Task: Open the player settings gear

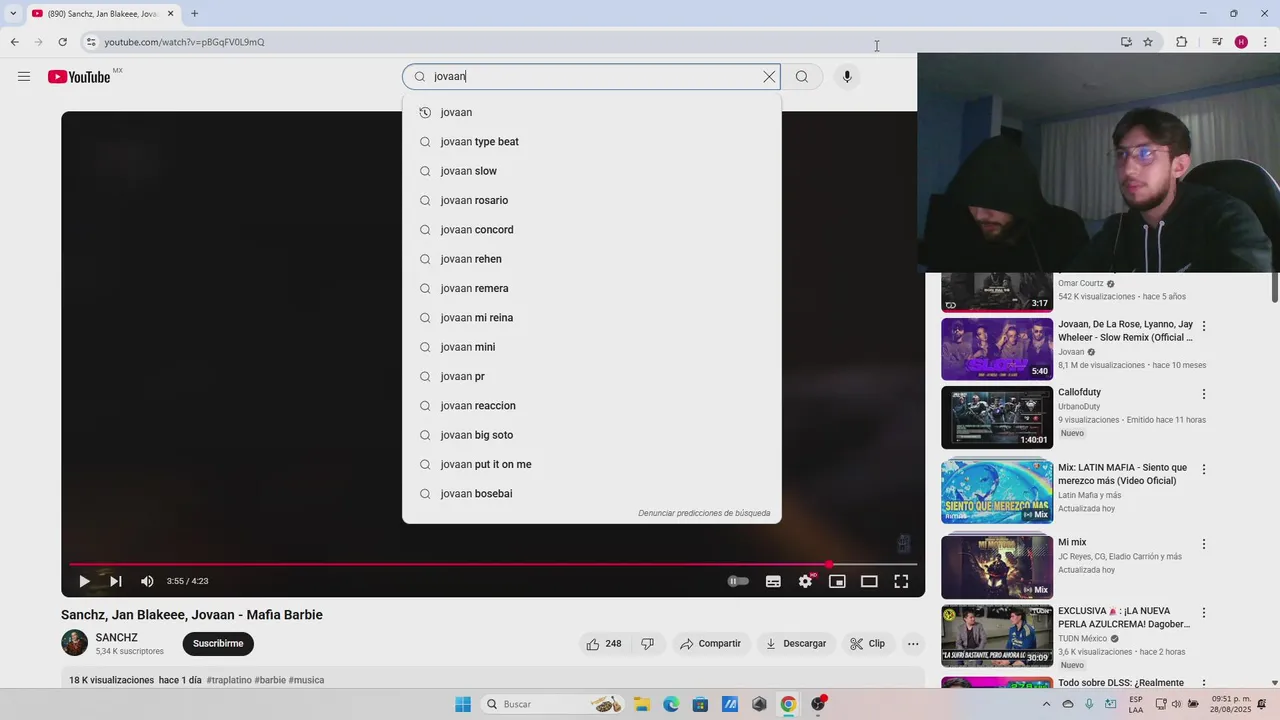Action: (x=805, y=581)
